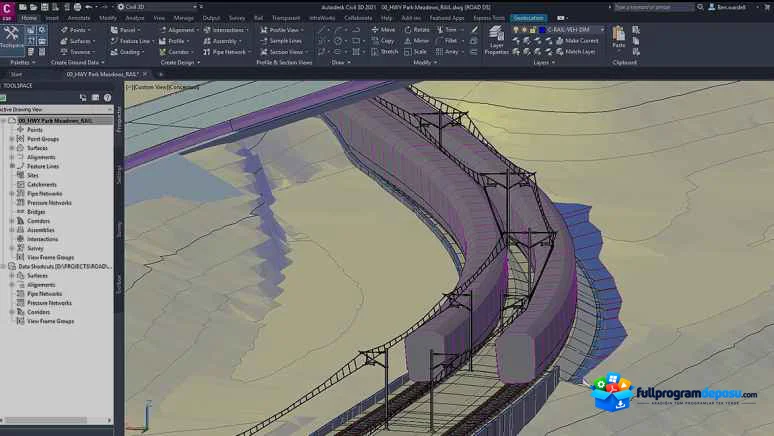Click the help search input field
The height and width of the screenshot is (436, 774).
(x=654, y=7)
